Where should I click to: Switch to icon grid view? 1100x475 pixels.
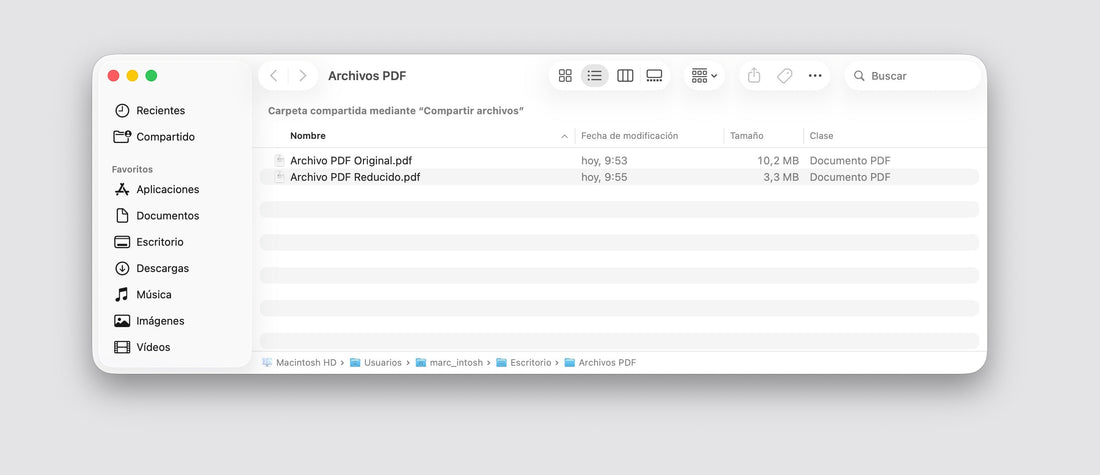point(565,76)
